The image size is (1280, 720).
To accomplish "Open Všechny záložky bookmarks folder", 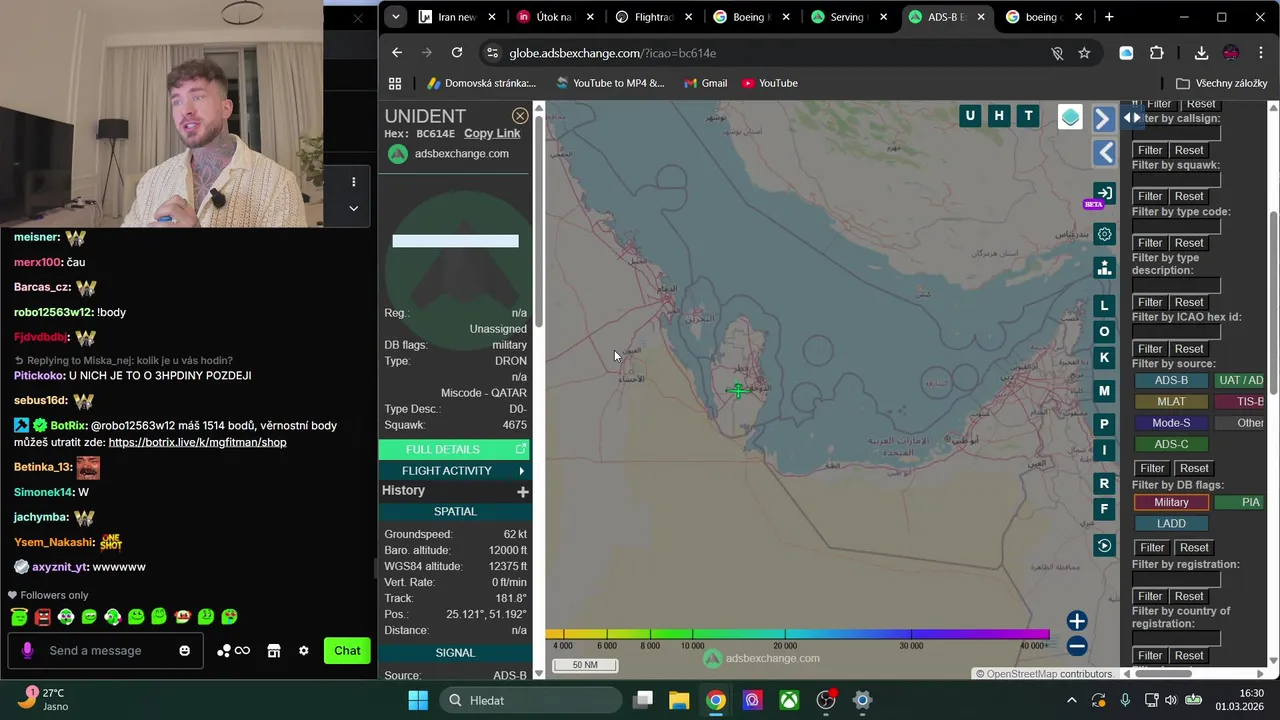I will (x=1222, y=83).
